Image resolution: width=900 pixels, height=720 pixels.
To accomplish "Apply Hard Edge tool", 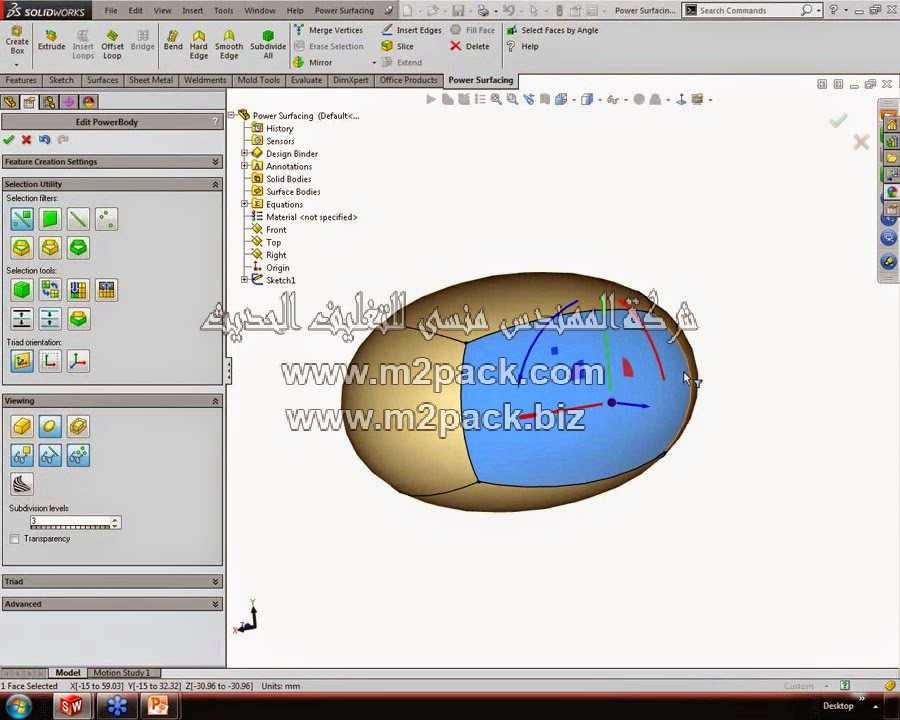I will [199, 45].
